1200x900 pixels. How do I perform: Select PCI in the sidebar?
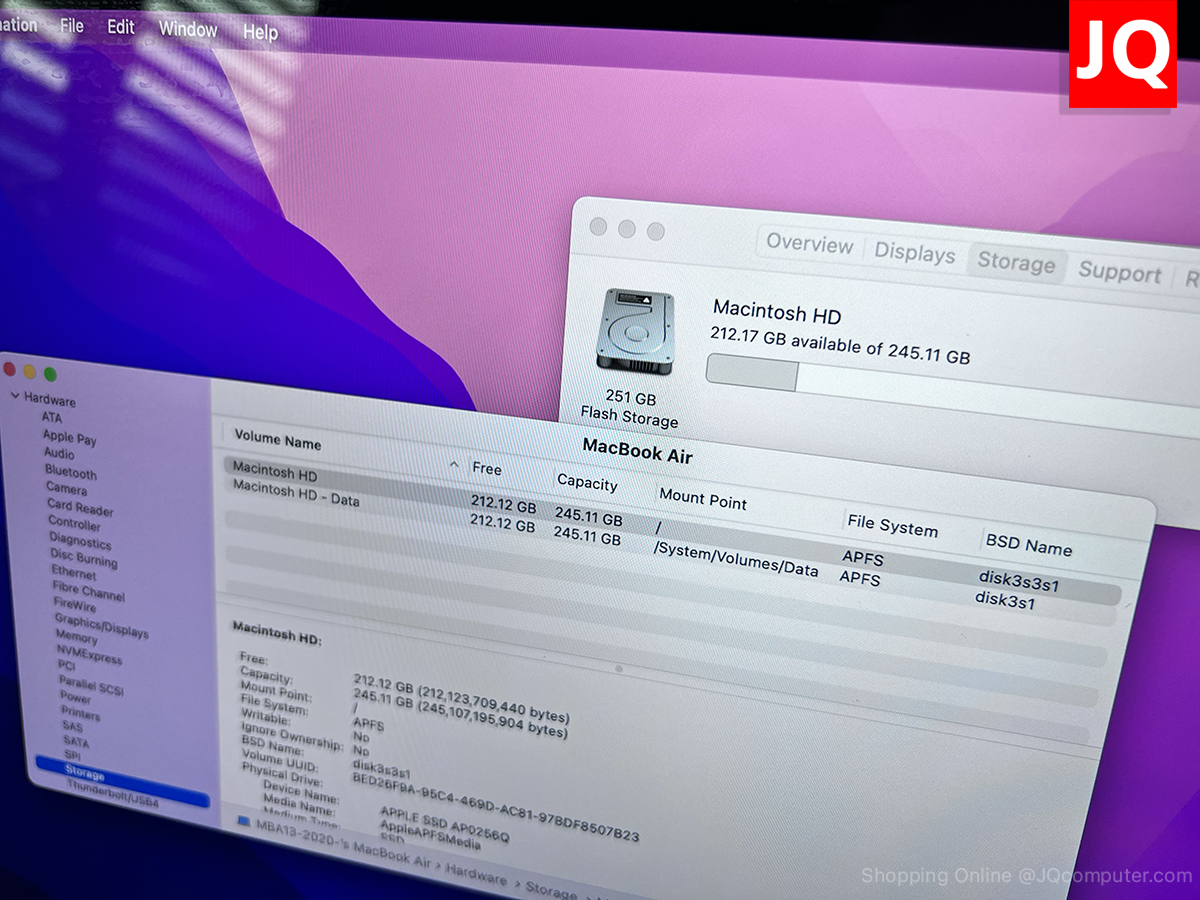tap(66, 665)
